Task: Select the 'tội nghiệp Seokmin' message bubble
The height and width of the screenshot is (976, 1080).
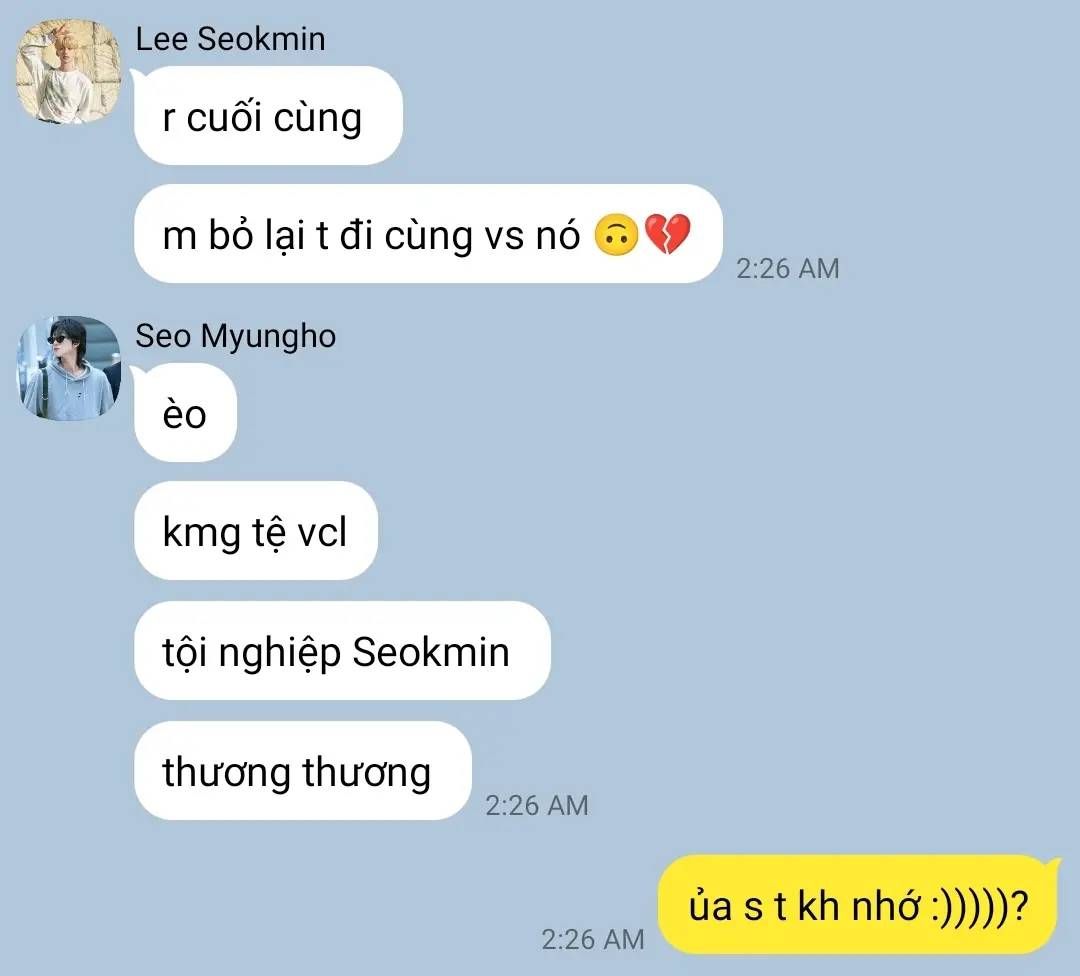Action: point(342,651)
